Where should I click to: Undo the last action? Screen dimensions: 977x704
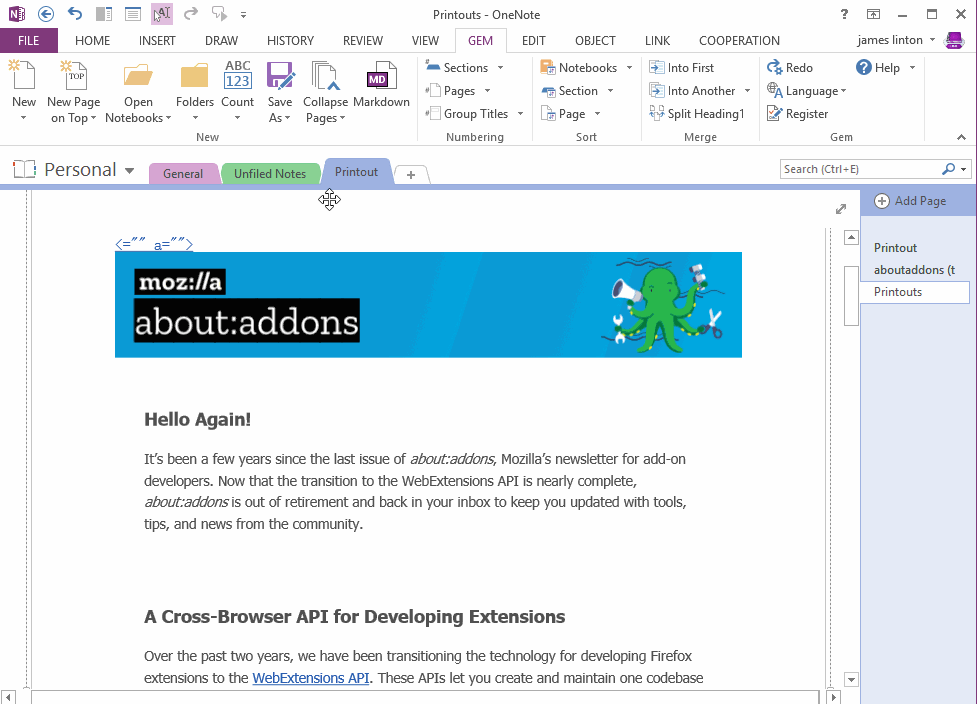[x=75, y=14]
